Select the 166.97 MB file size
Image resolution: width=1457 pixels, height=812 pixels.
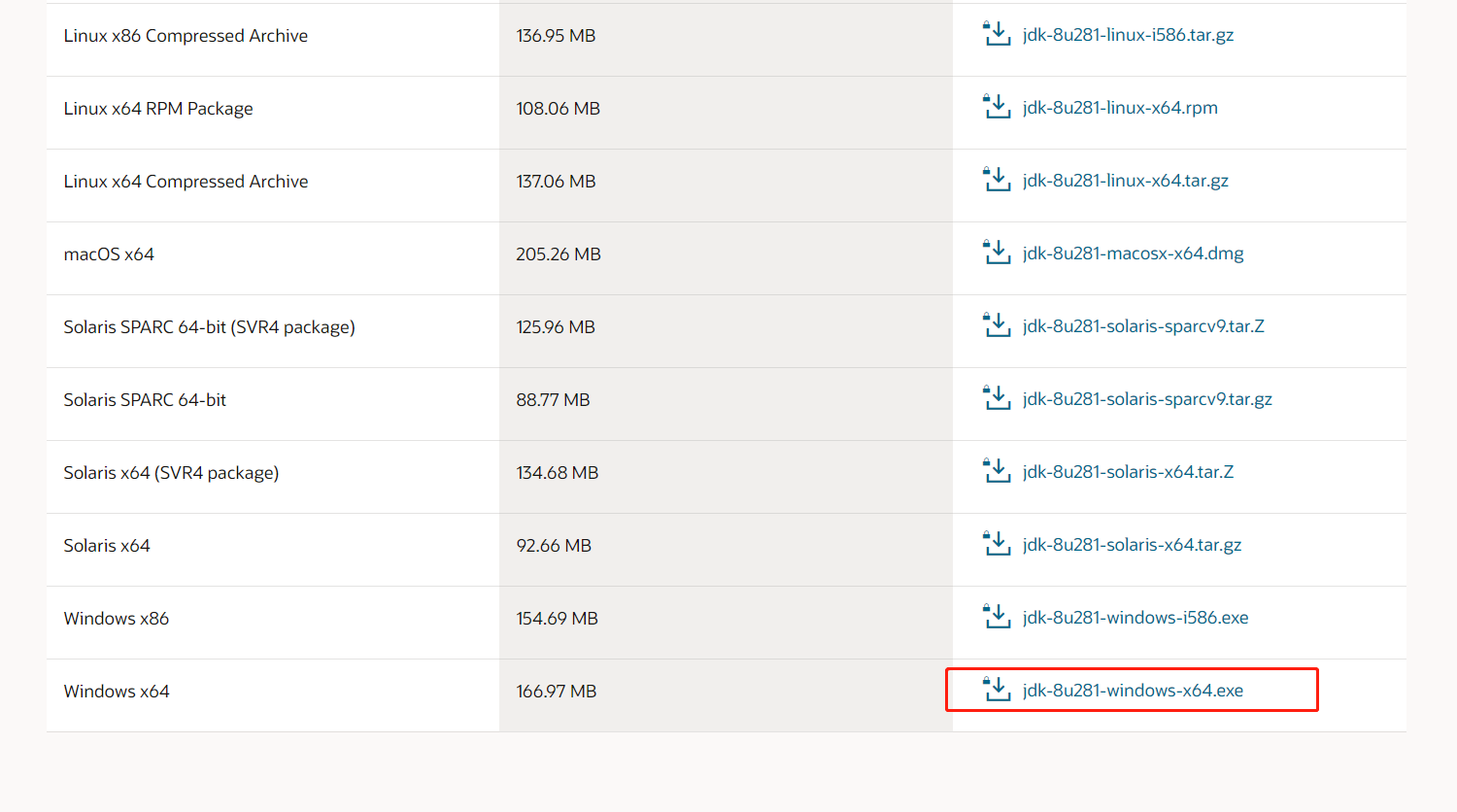557,692
